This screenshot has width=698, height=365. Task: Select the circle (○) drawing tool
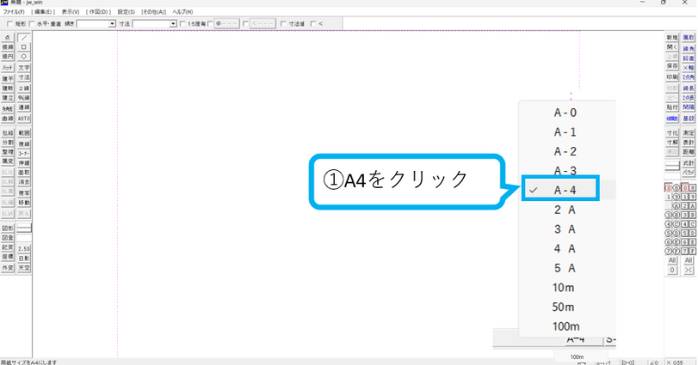tap(24, 57)
